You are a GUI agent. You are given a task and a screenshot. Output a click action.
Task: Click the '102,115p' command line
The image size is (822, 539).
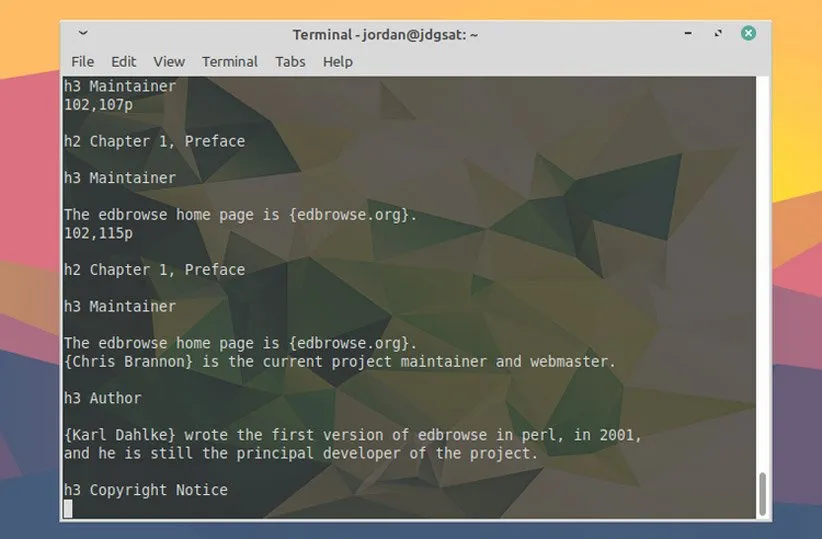tap(98, 233)
